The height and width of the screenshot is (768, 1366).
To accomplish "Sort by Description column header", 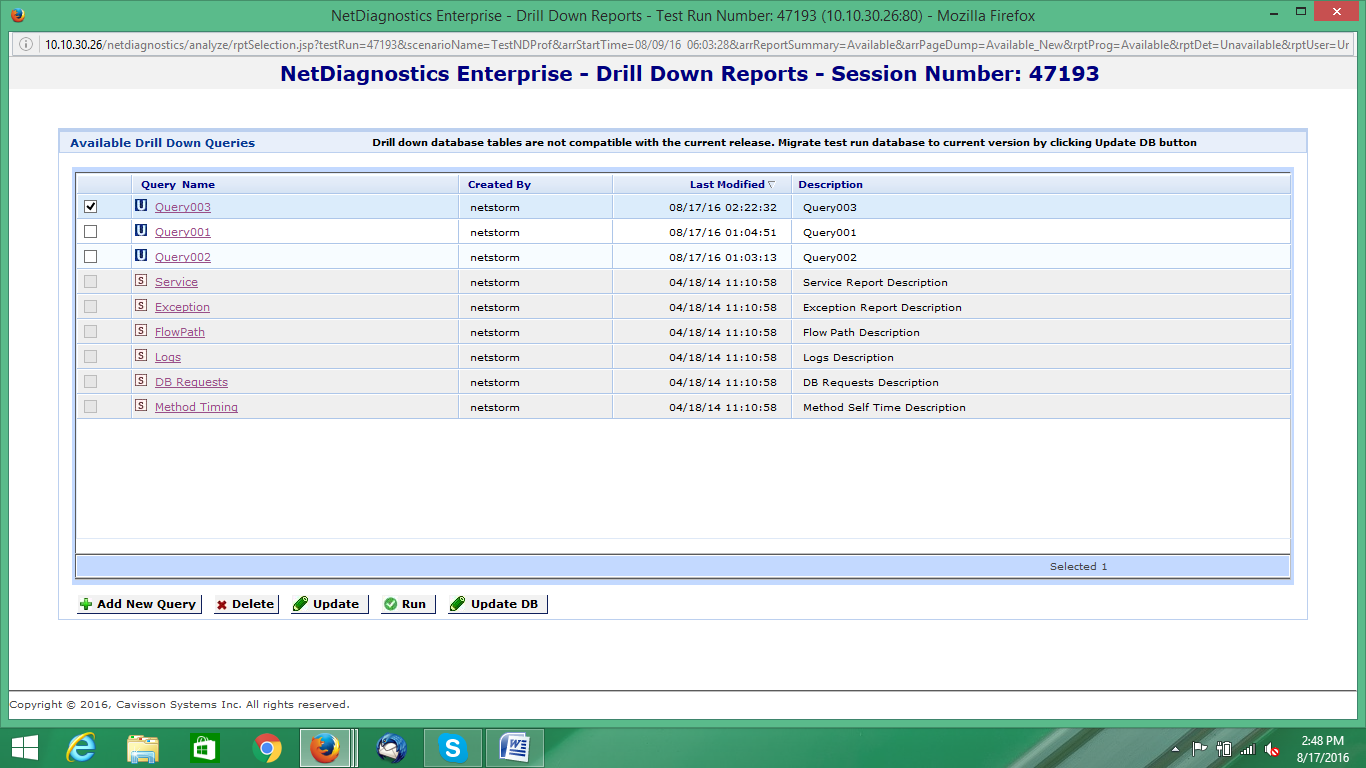I will point(1041,184).
